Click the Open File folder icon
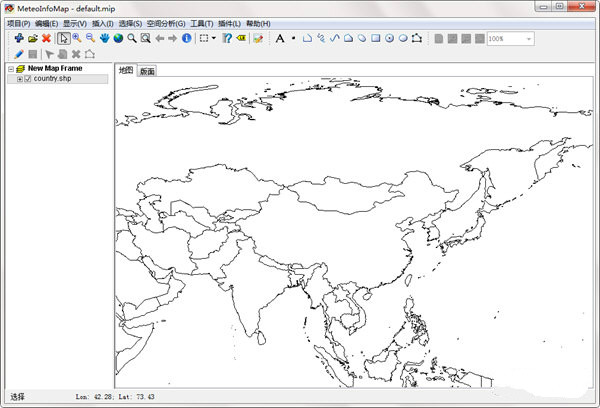 tap(32, 38)
